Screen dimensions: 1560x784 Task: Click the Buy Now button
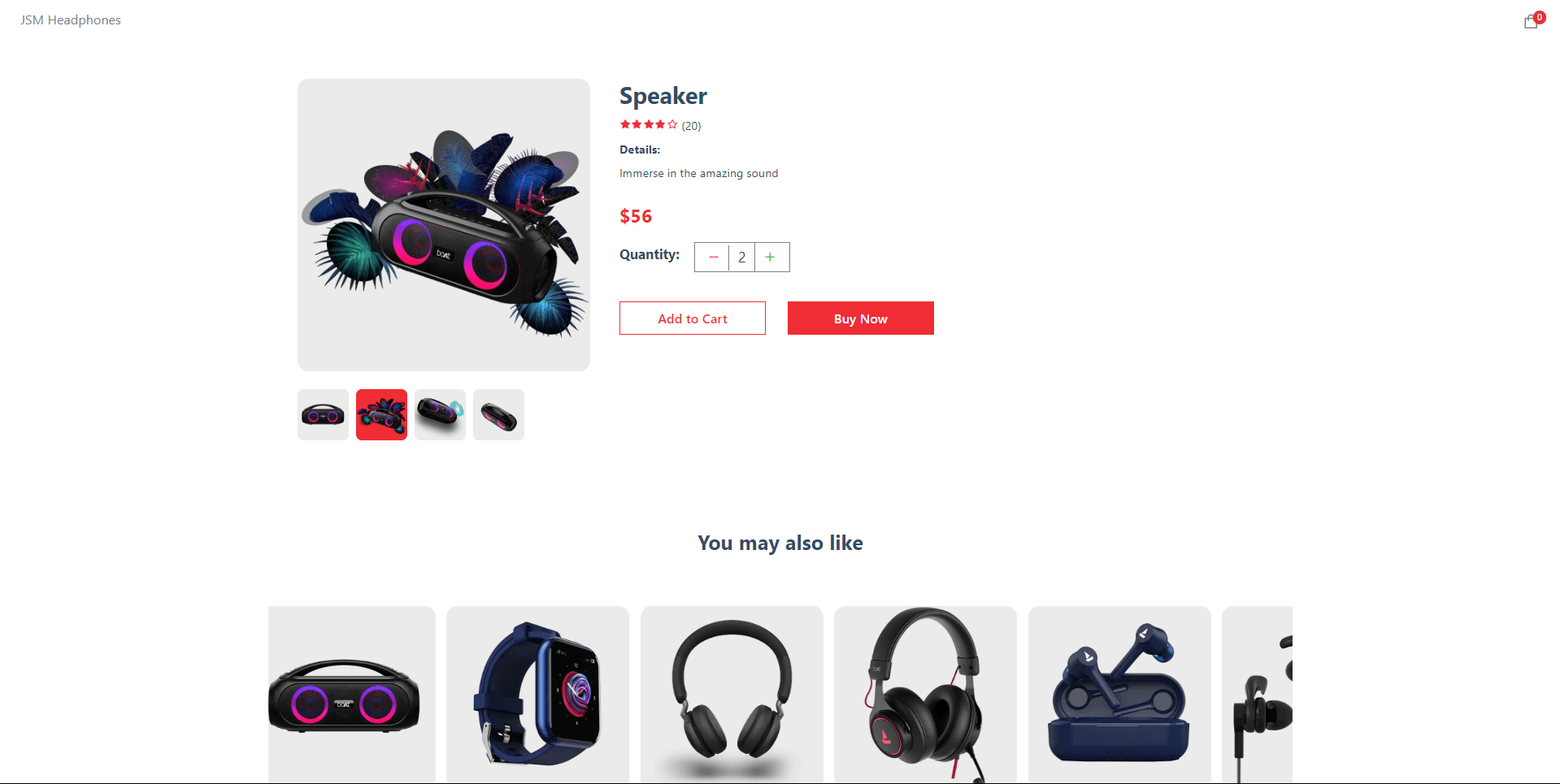tap(861, 318)
